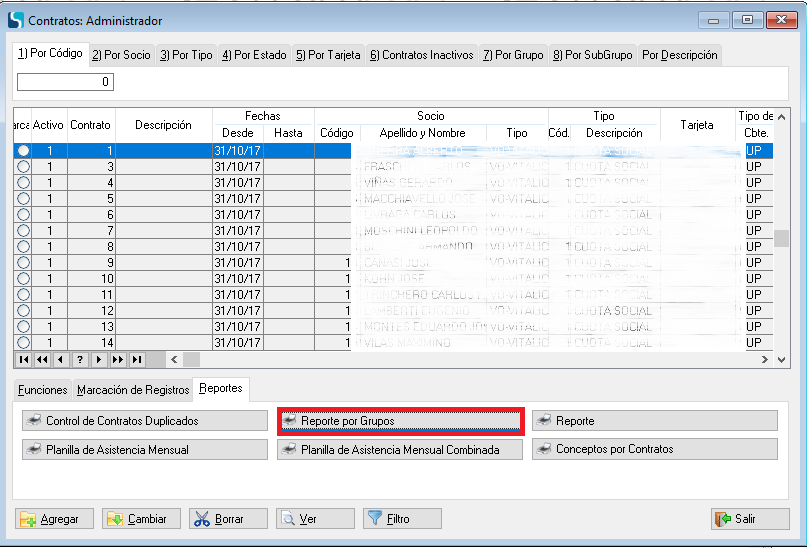Jump to last record navigation button
The height and width of the screenshot is (548, 807).
point(137,359)
